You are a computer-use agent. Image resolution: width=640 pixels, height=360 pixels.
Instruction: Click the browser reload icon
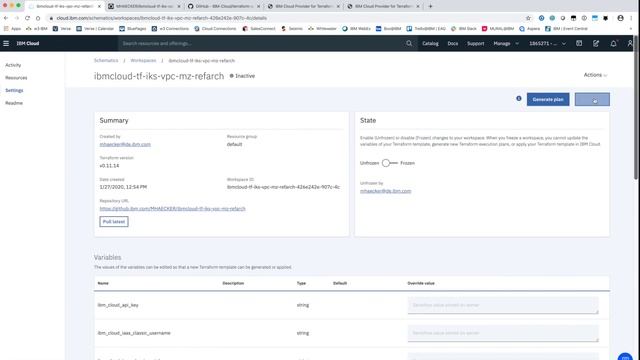click(x=27, y=18)
